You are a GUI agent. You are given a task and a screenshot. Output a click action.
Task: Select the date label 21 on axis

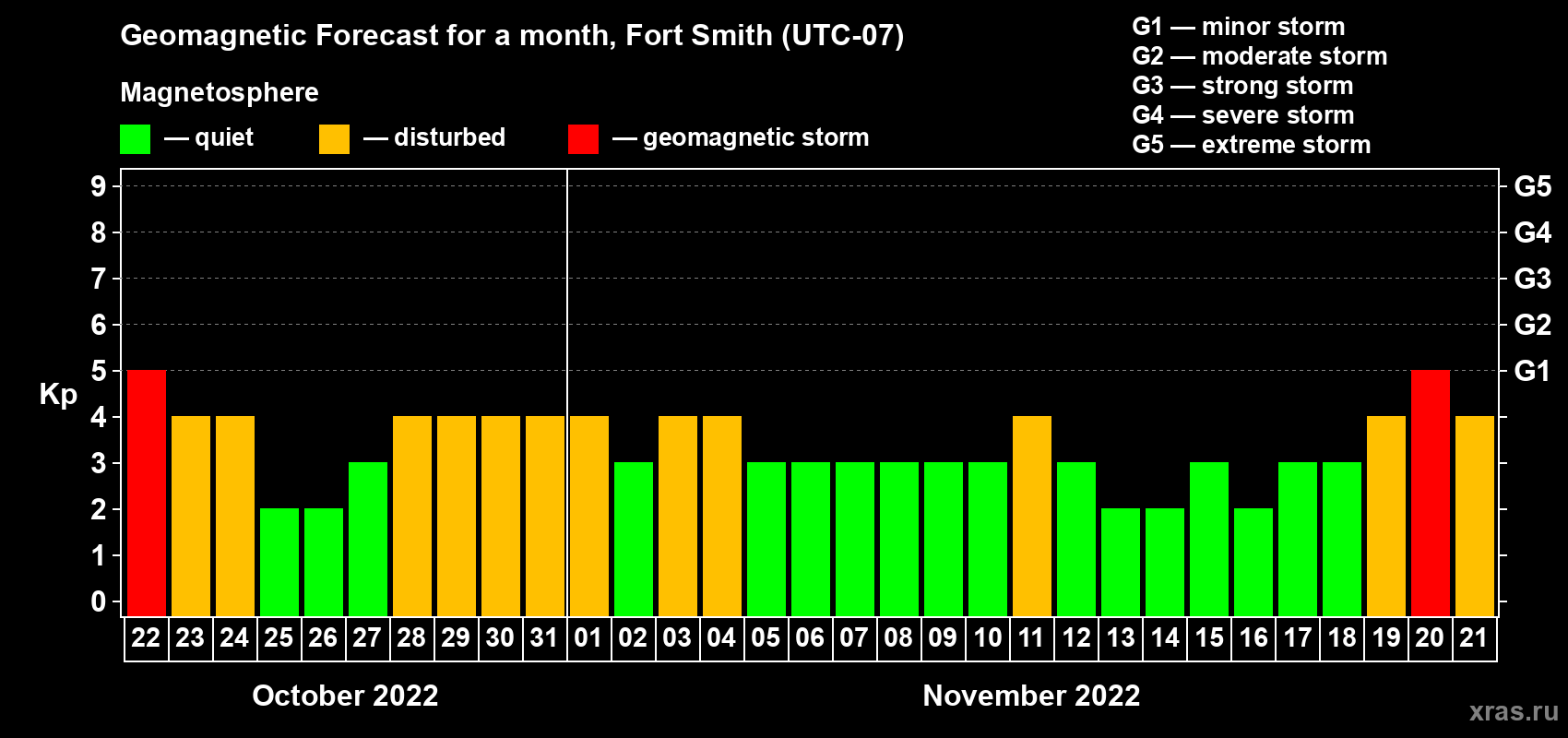click(x=1473, y=638)
